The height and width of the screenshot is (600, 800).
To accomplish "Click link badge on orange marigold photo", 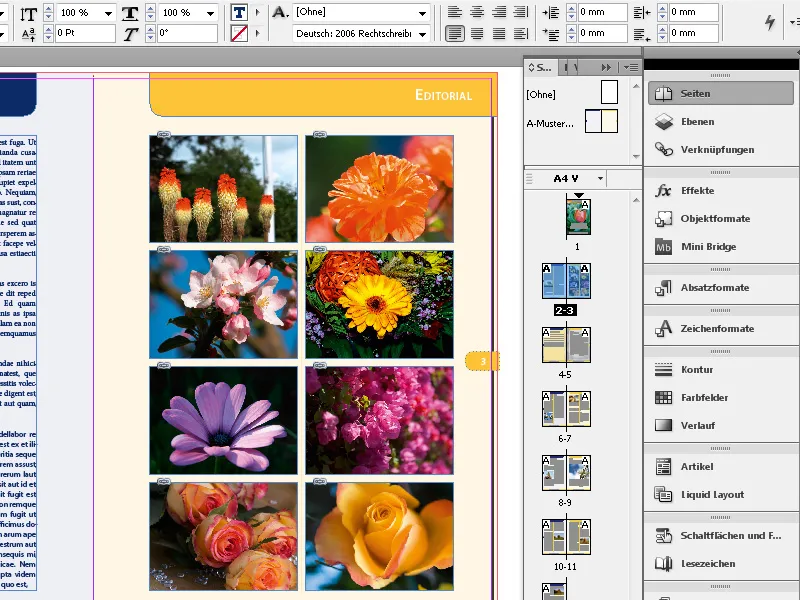I will pos(319,134).
